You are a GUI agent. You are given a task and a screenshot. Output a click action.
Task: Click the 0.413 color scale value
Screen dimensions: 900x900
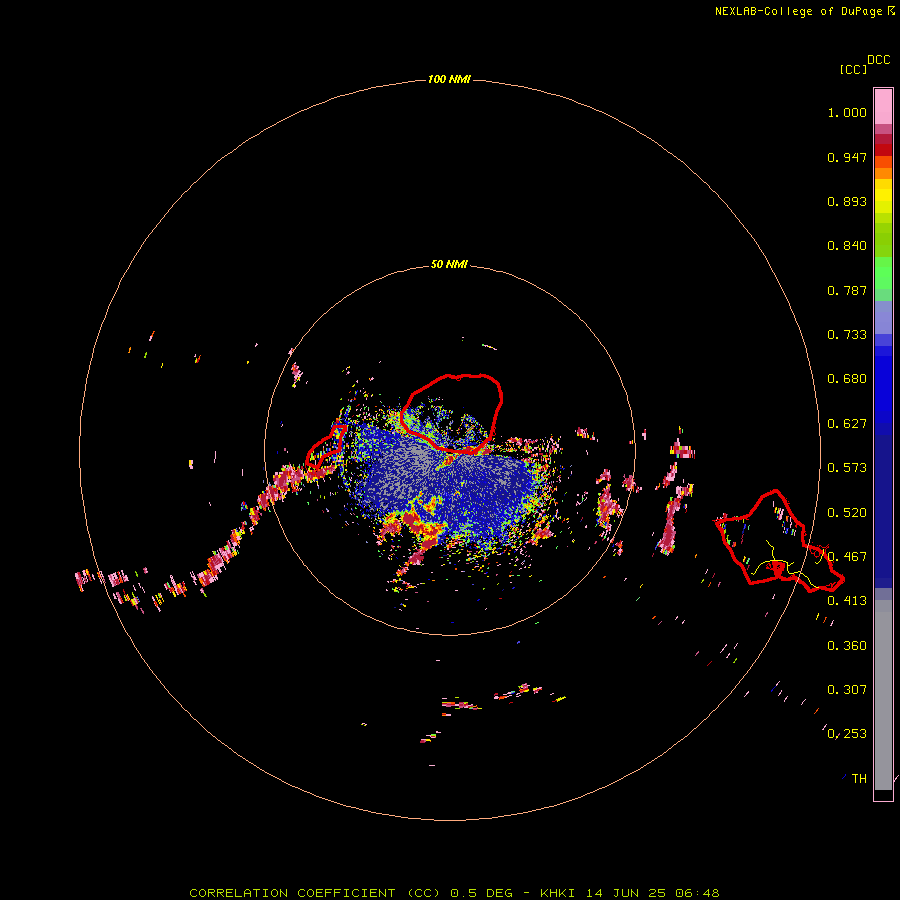tap(847, 601)
